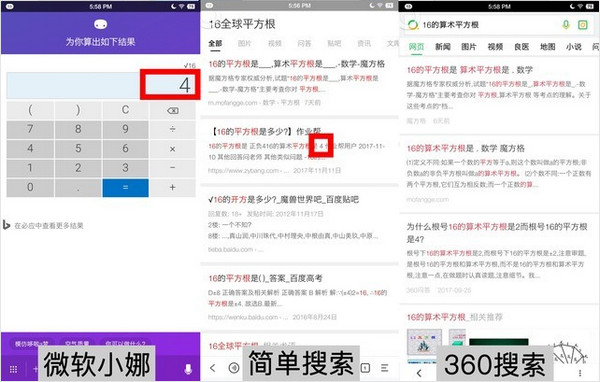600x382 pixels.
Task: Open the 为什么根号16的算术平方根是2 result
Action: tap(497, 233)
